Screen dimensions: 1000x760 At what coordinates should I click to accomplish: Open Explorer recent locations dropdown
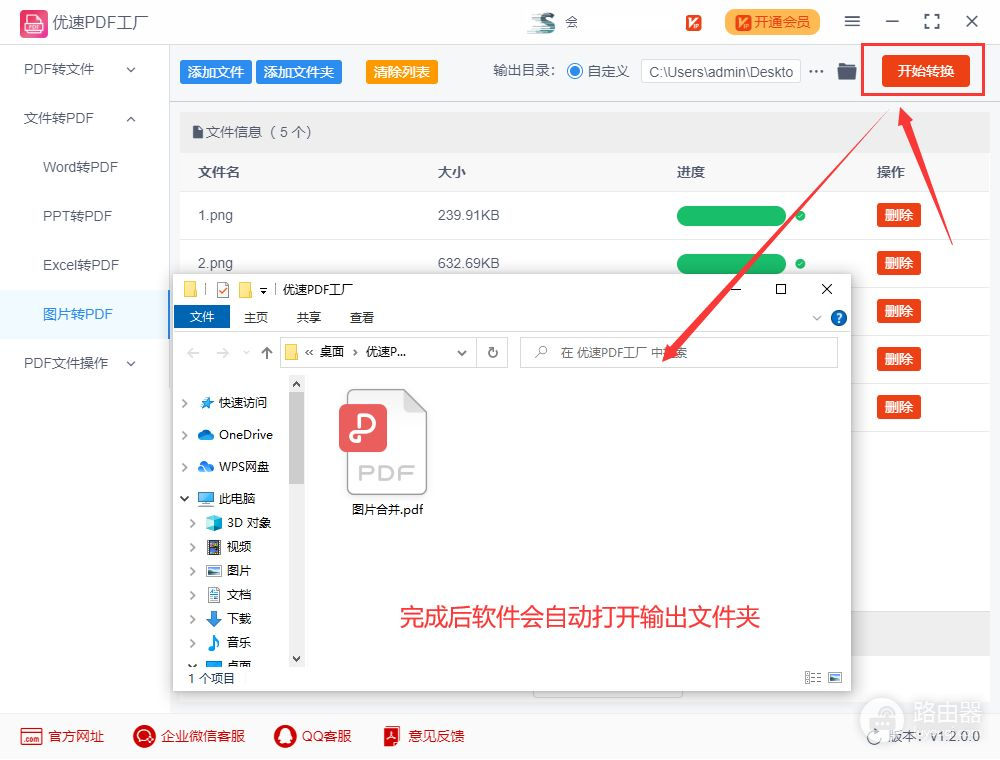pyautogui.click(x=246, y=353)
